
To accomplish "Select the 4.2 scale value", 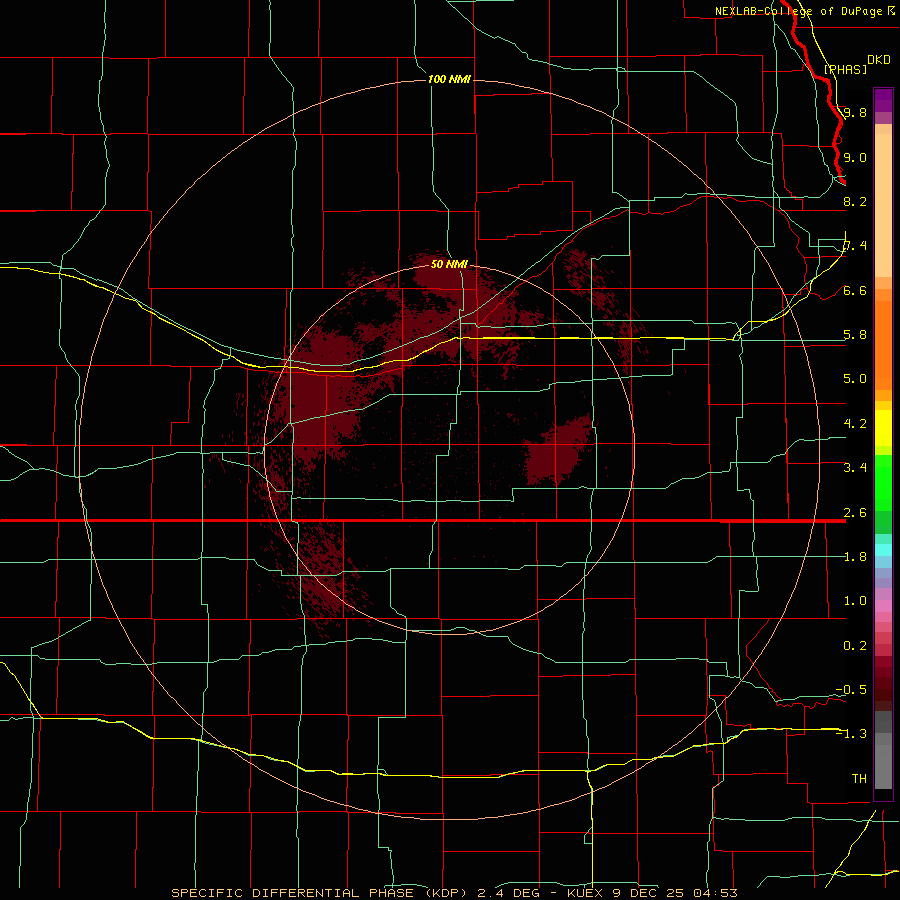I will [855, 423].
